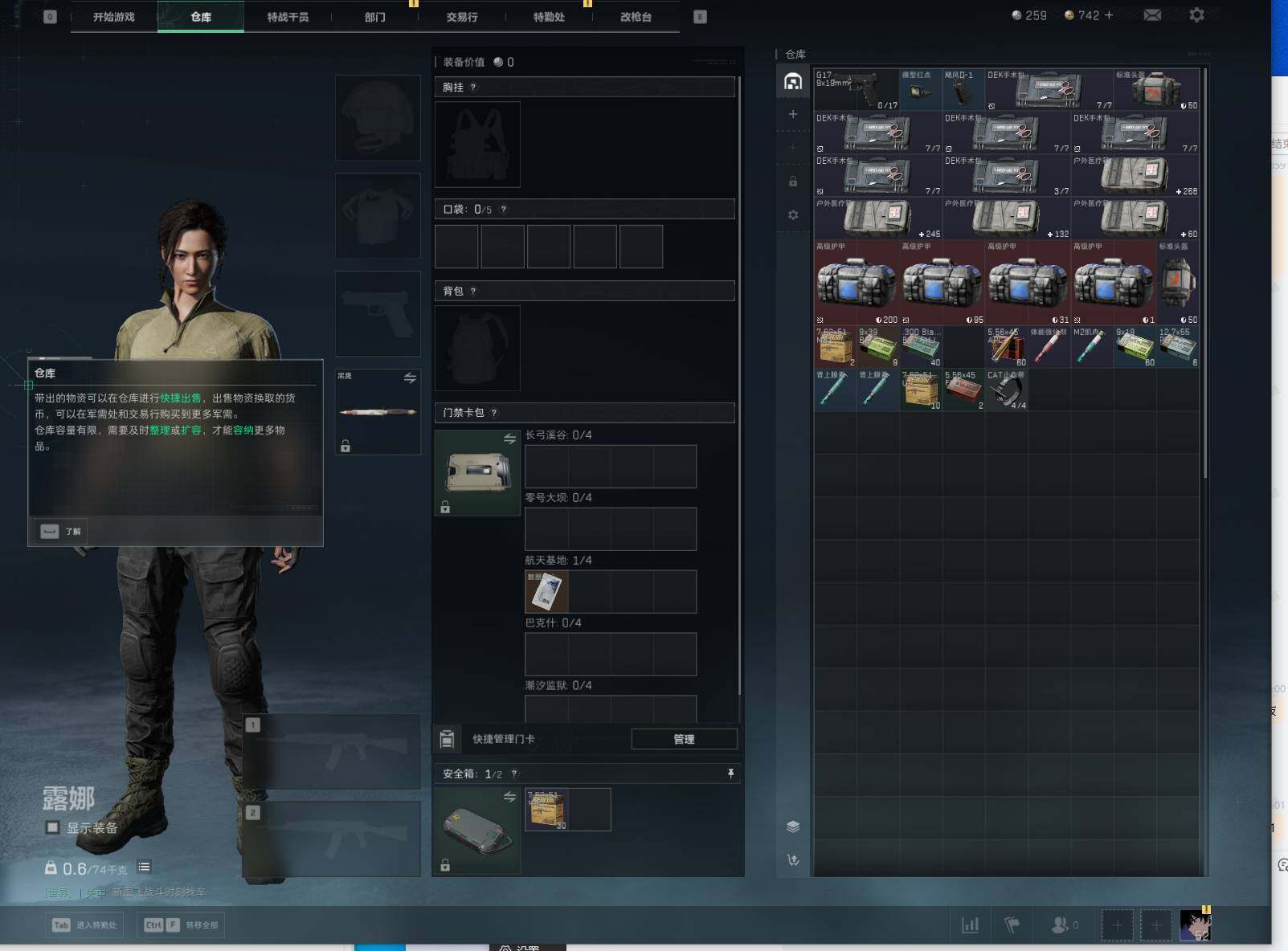Viewport: 1288px width, 951px height.
Task: Click the empty helmet equipment slot
Action: tap(378, 117)
